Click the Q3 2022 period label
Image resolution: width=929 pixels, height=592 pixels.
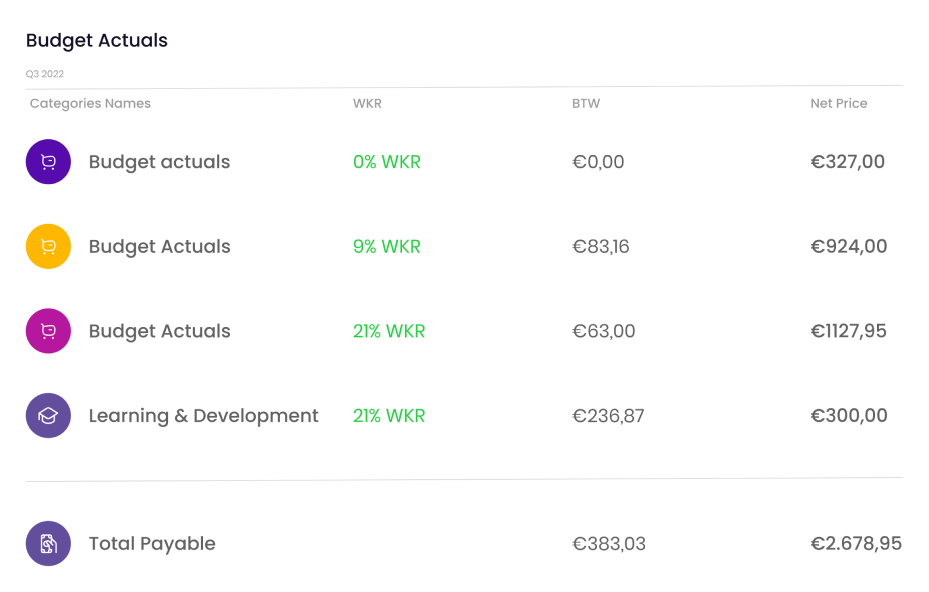point(44,74)
